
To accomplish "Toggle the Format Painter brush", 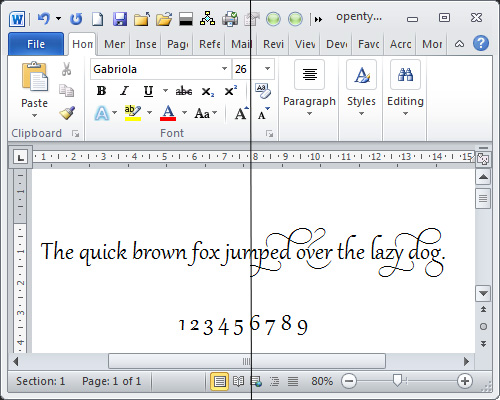I will 67,113.
